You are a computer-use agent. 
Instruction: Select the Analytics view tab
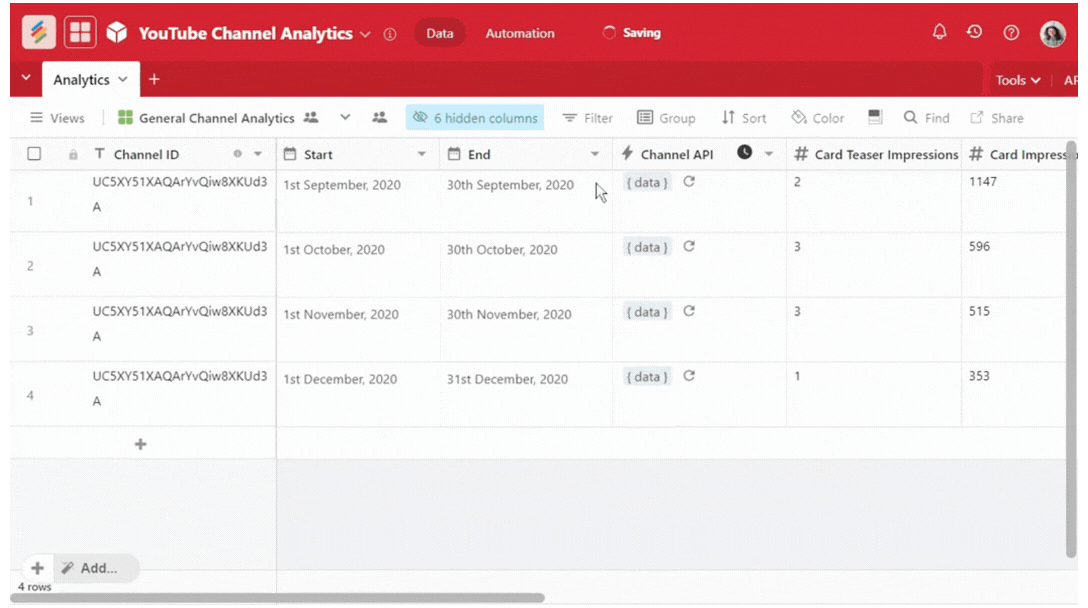pyautogui.click(x=82, y=79)
